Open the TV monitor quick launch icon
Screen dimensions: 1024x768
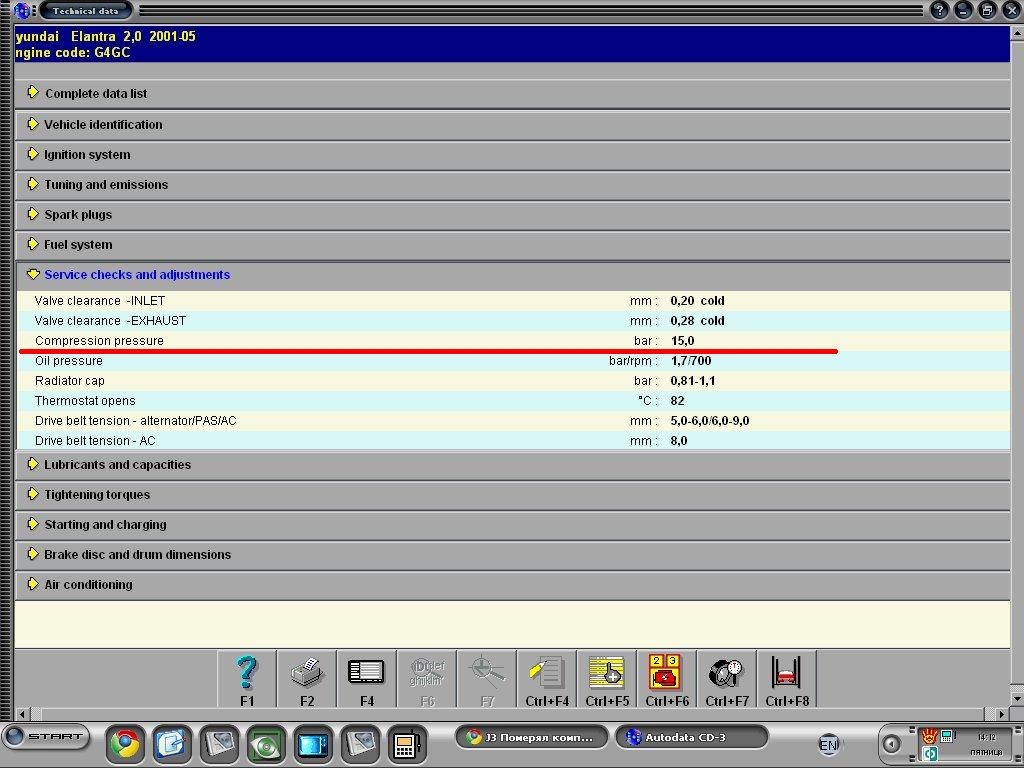(x=313, y=743)
